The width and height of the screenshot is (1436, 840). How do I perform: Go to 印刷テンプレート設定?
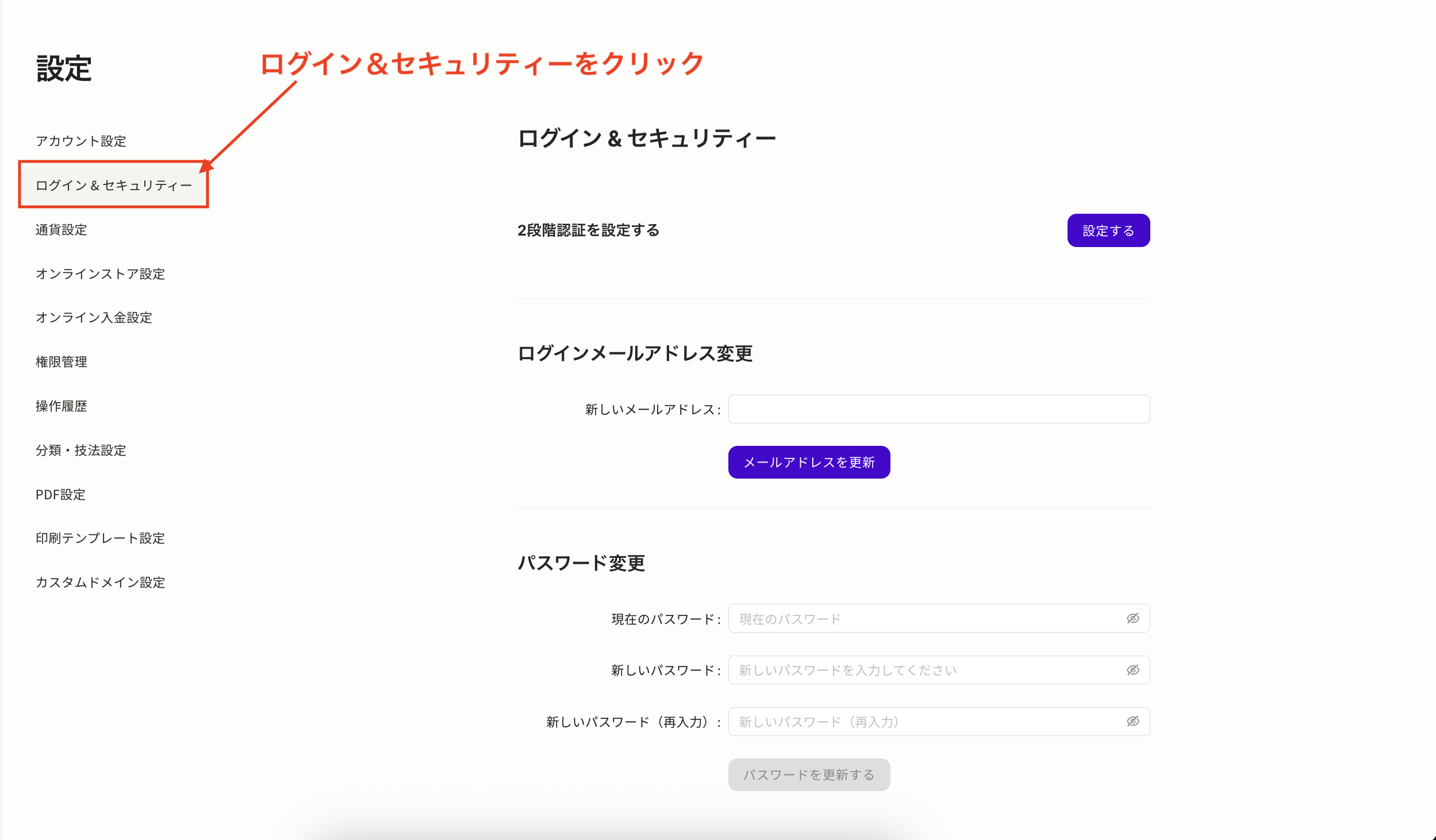point(99,538)
